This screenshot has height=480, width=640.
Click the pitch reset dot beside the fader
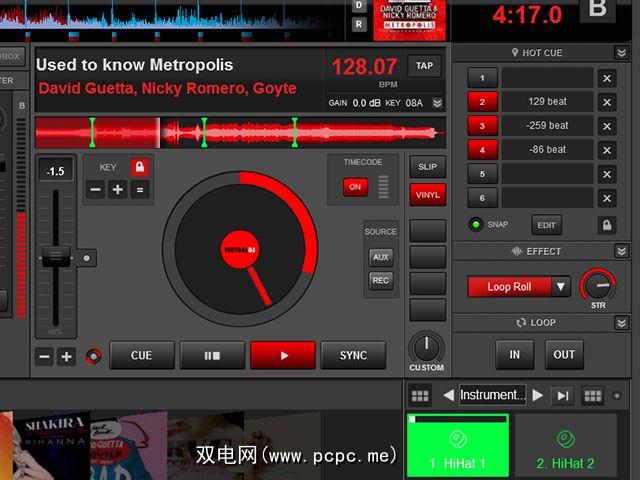coord(87,258)
